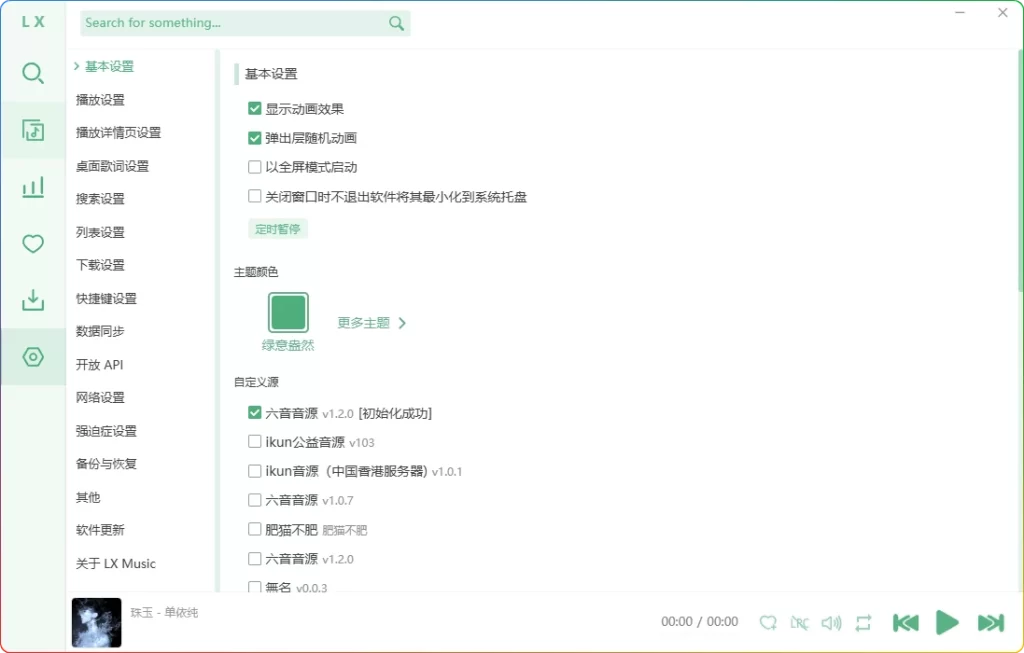Open the 软件更新 settings section
The height and width of the screenshot is (653, 1024).
(100, 530)
